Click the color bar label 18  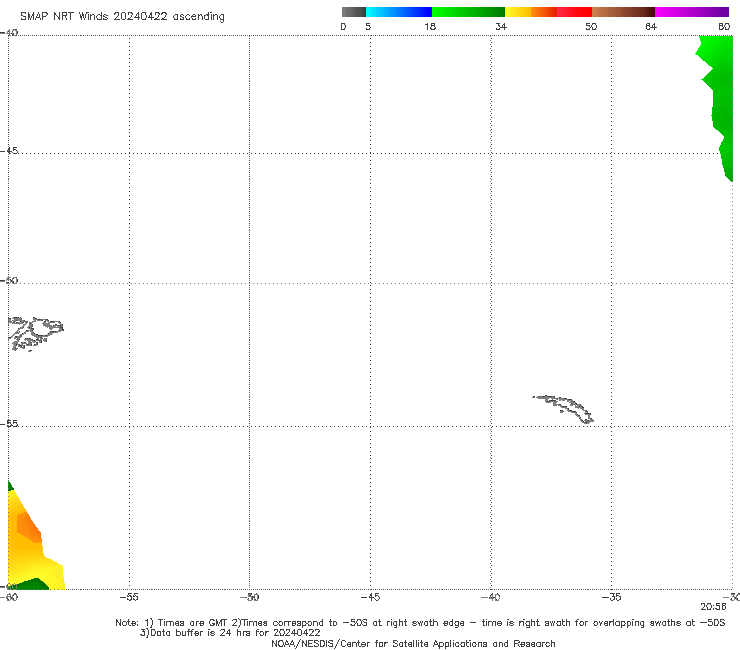(x=430, y=26)
